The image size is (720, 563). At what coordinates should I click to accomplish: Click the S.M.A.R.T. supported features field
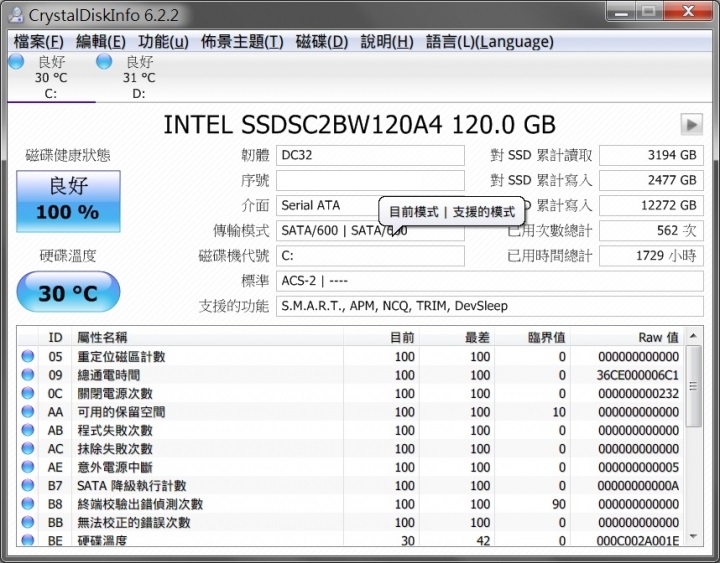pyautogui.click(x=489, y=306)
